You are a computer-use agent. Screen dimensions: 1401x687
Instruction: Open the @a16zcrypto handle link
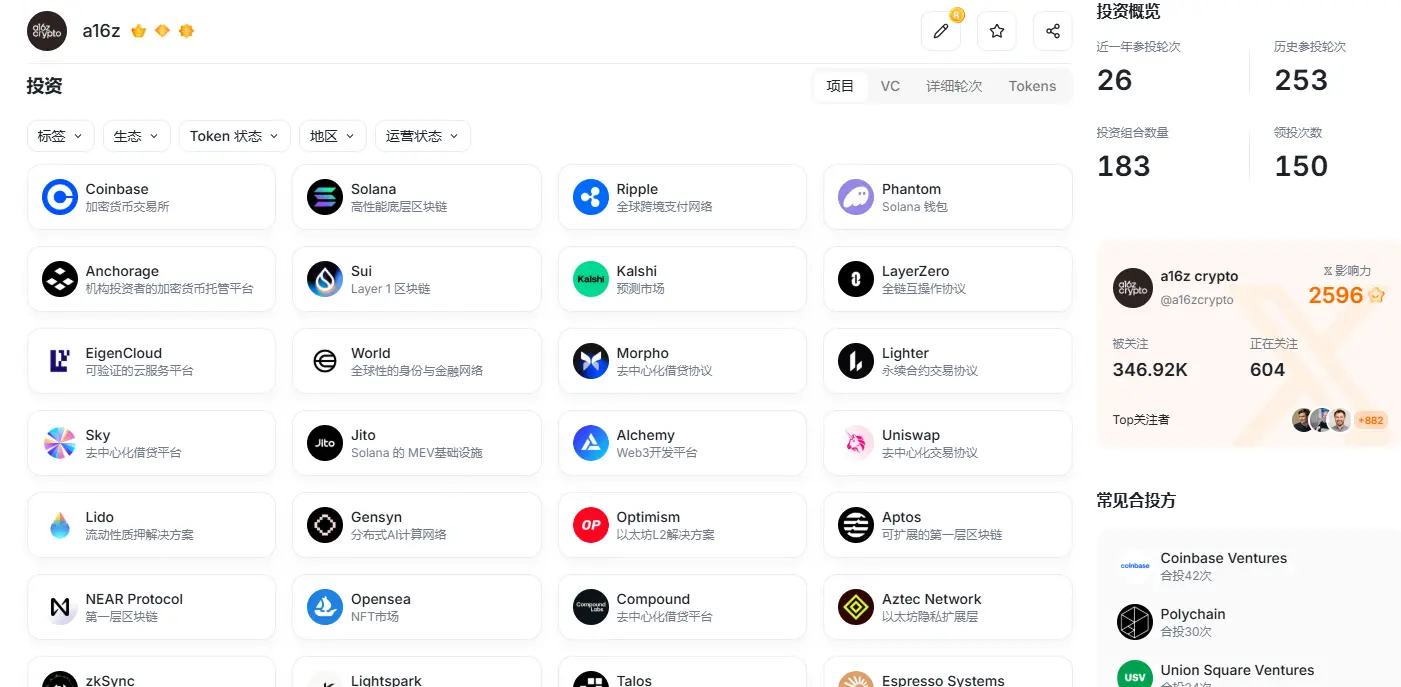pos(1197,299)
